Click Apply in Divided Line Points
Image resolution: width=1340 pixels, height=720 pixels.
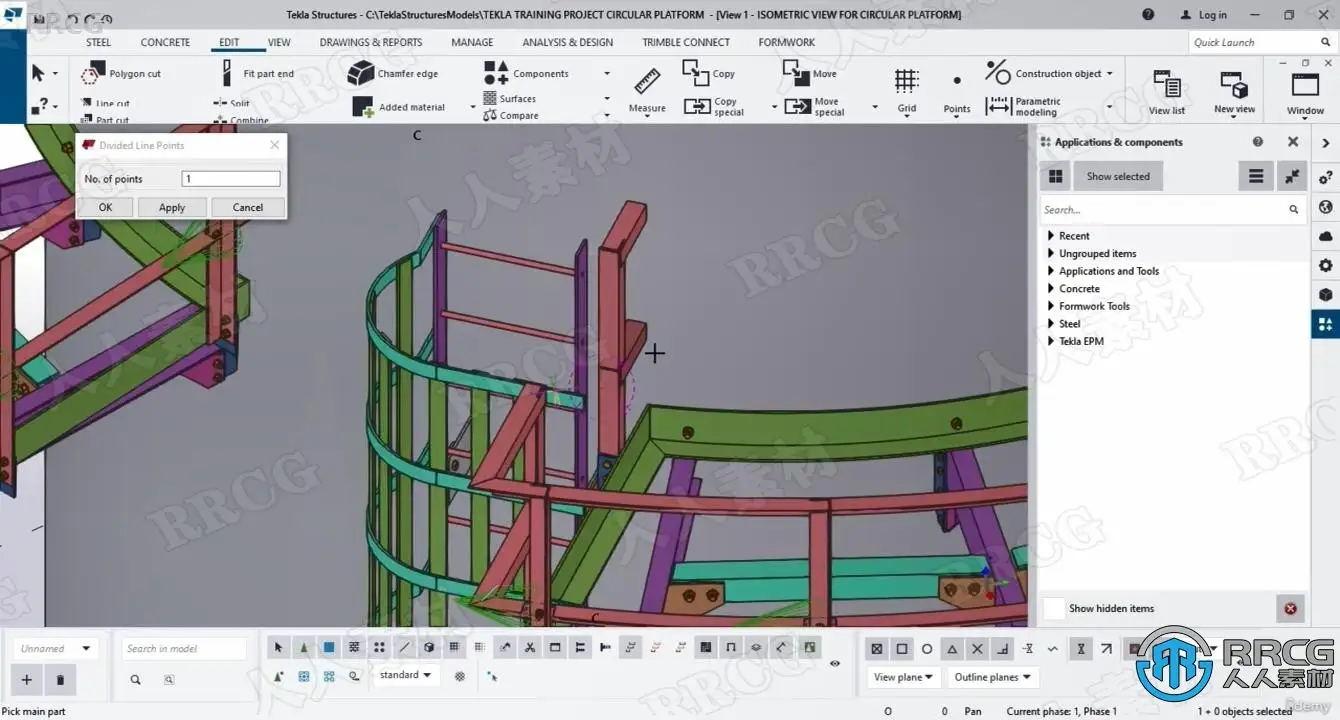tap(172, 207)
